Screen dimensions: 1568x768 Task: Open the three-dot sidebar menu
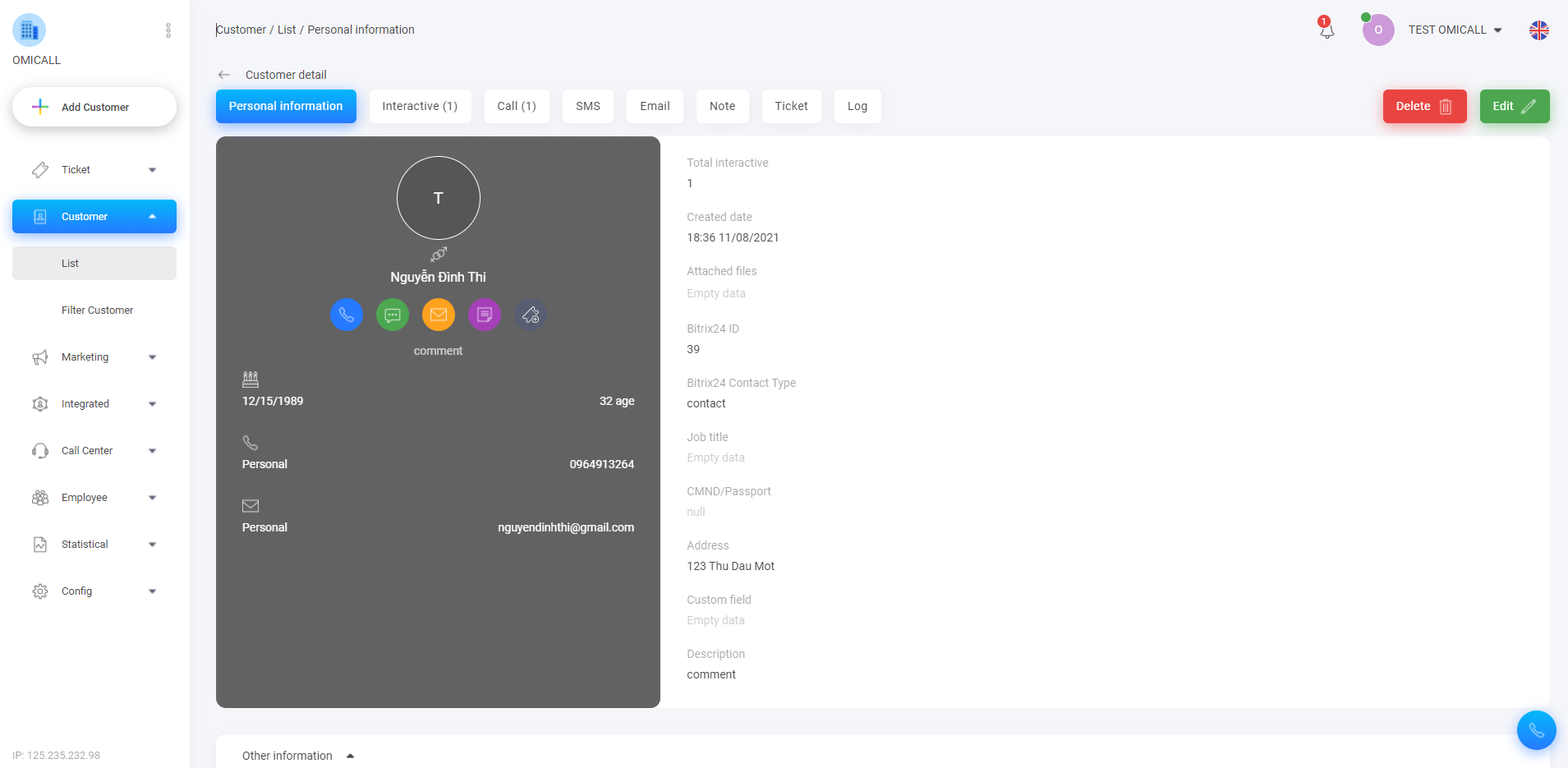pos(168,30)
